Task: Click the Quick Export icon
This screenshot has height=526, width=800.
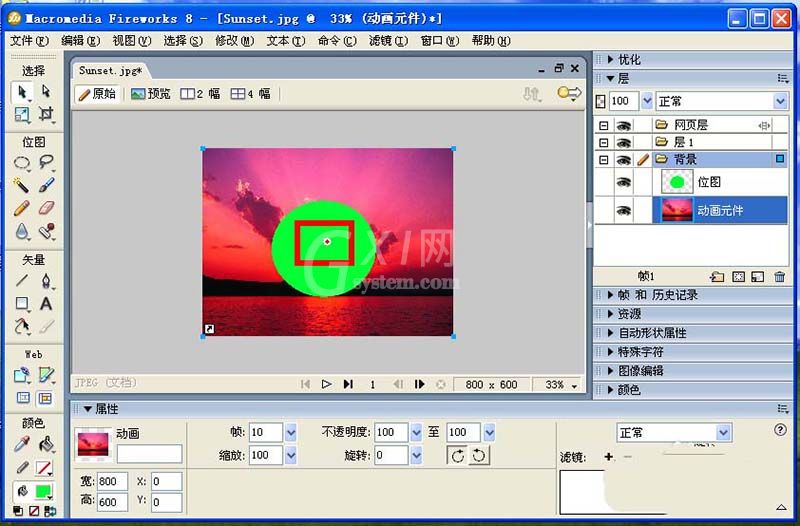Action: (569, 93)
